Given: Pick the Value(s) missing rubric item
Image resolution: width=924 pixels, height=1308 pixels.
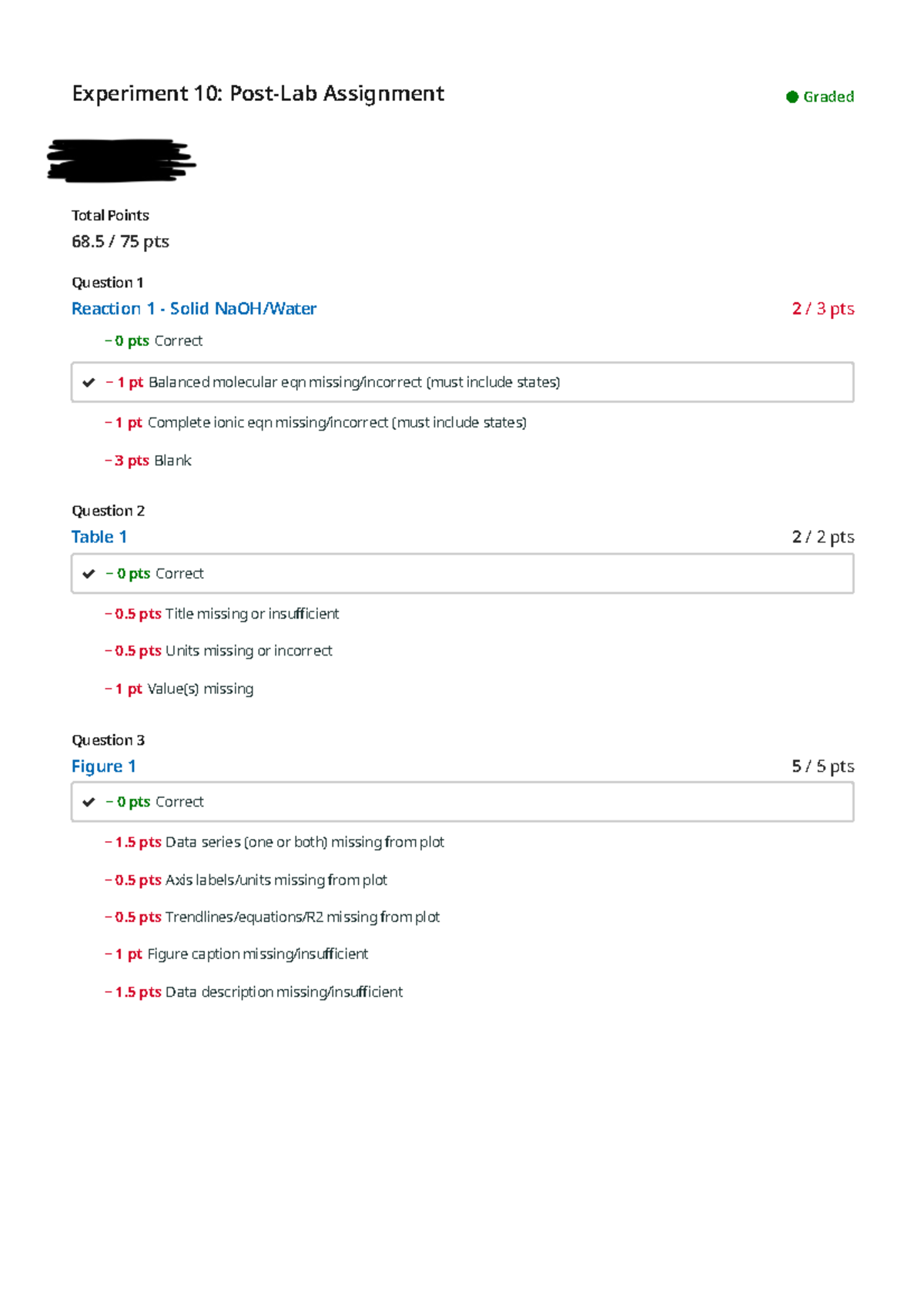Looking at the screenshot, I should 179,689.
